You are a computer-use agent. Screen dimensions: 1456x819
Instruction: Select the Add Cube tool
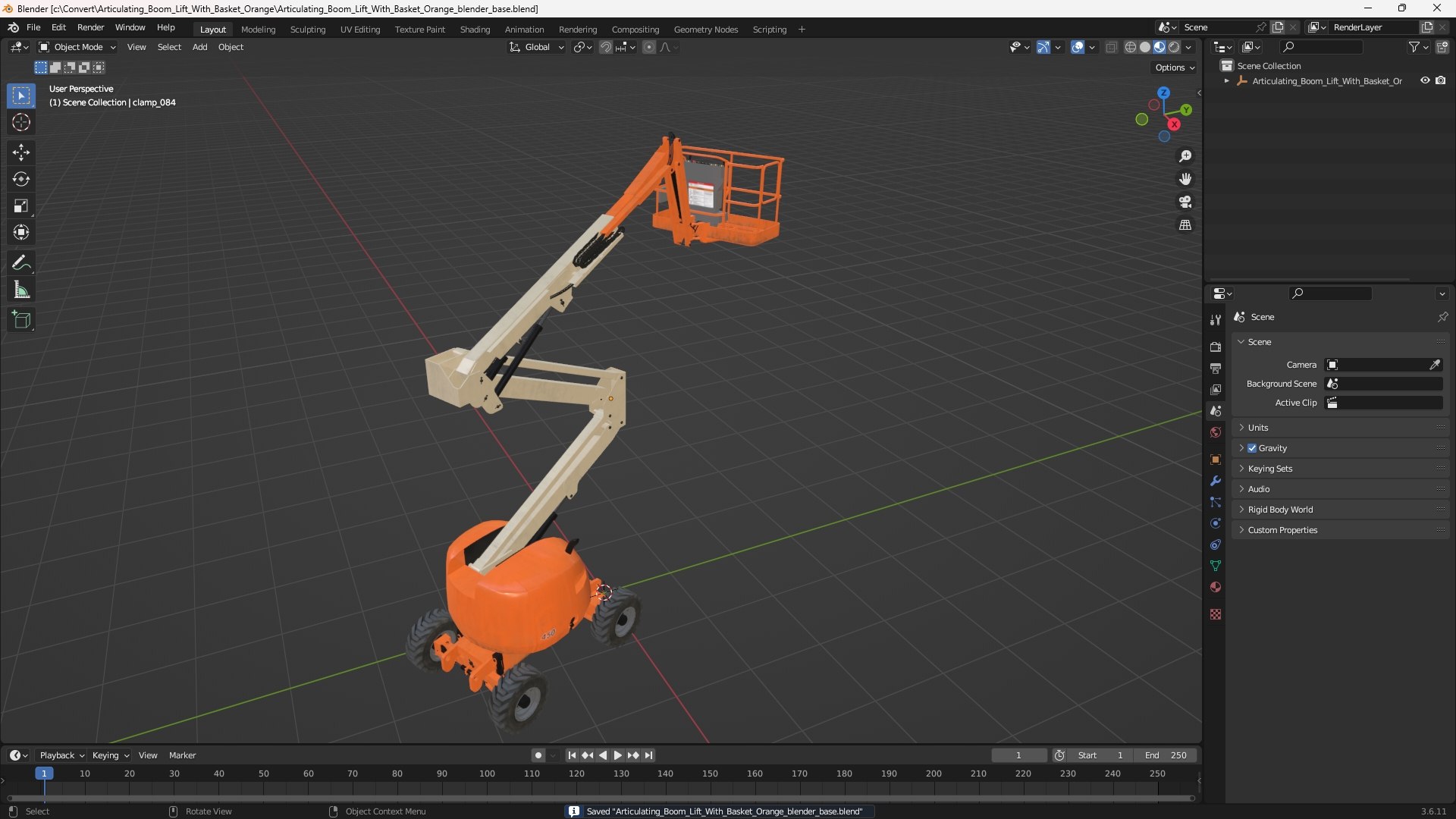21,320
